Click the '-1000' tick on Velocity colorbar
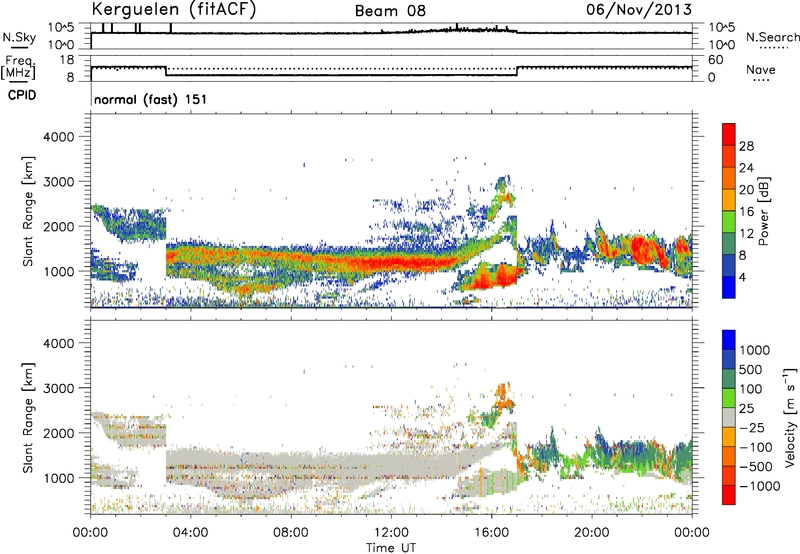800x554 pixels. click(x=760, y=486)
